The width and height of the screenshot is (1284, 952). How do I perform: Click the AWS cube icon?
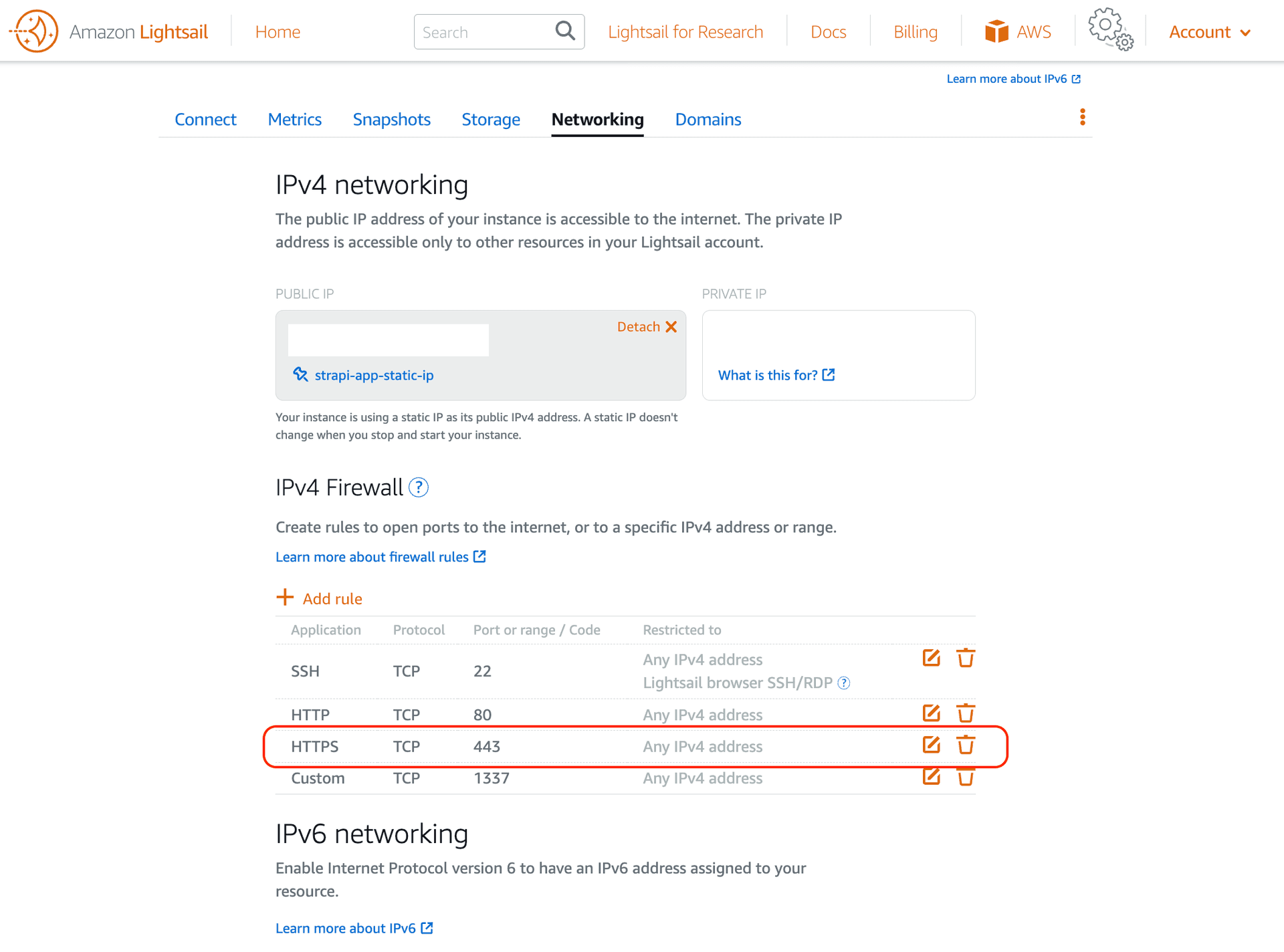tap(996, 31)
